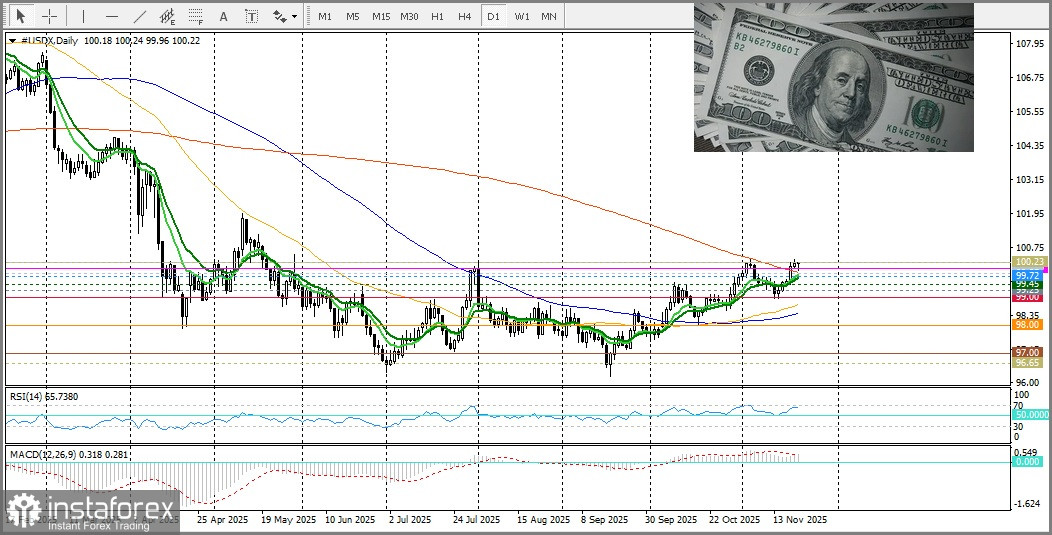The image size is (1052, 535).
Task: Click the MACD 0.549 scale value
Action: coord(1027,452)
